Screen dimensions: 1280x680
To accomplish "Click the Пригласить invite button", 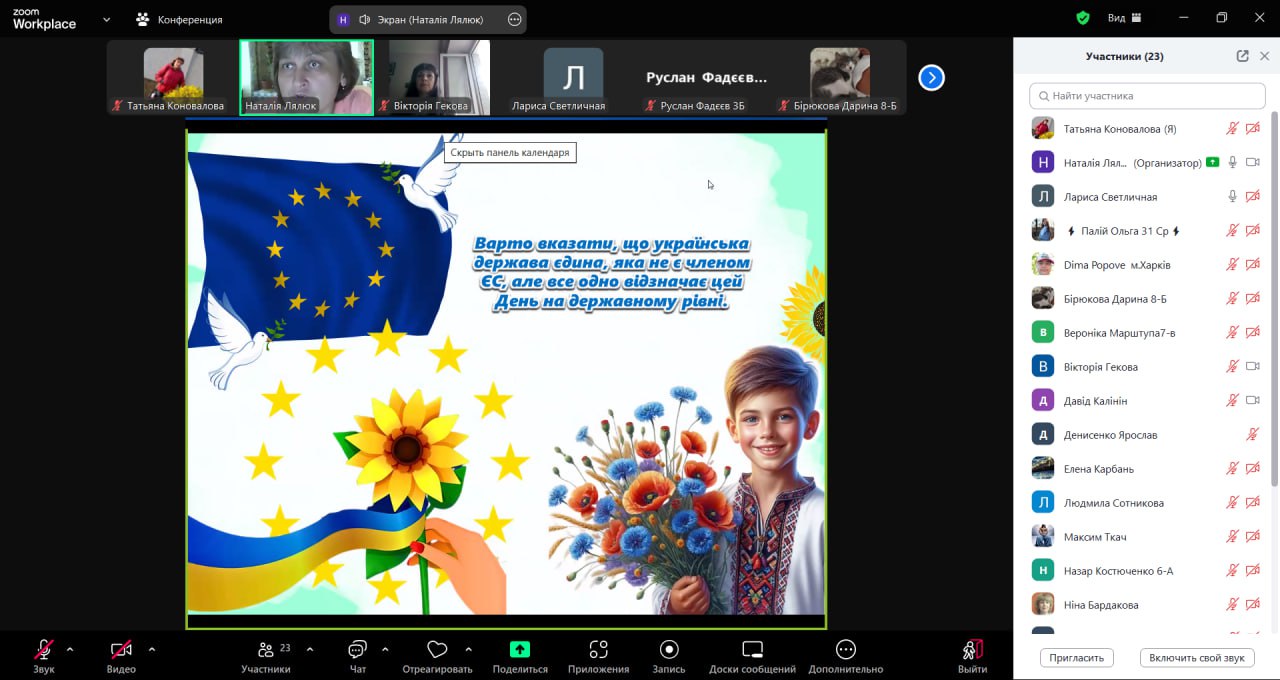I will tap(1077, 658).
